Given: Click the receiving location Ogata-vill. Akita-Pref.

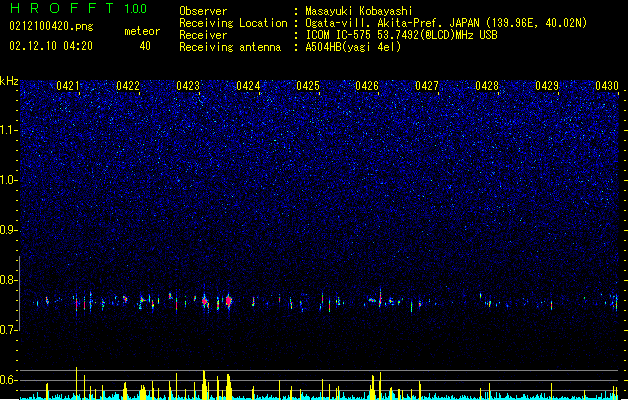Looking at the screenshot, I should click(x=446, y=23).
